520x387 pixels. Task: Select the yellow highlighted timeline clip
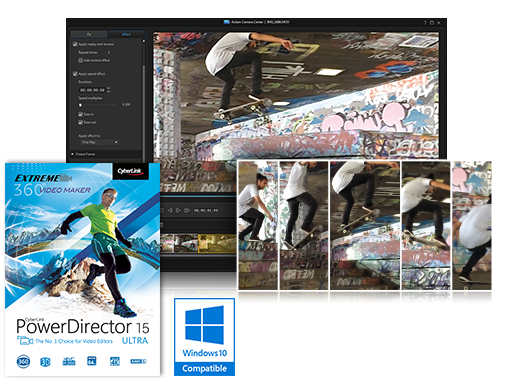217,243
